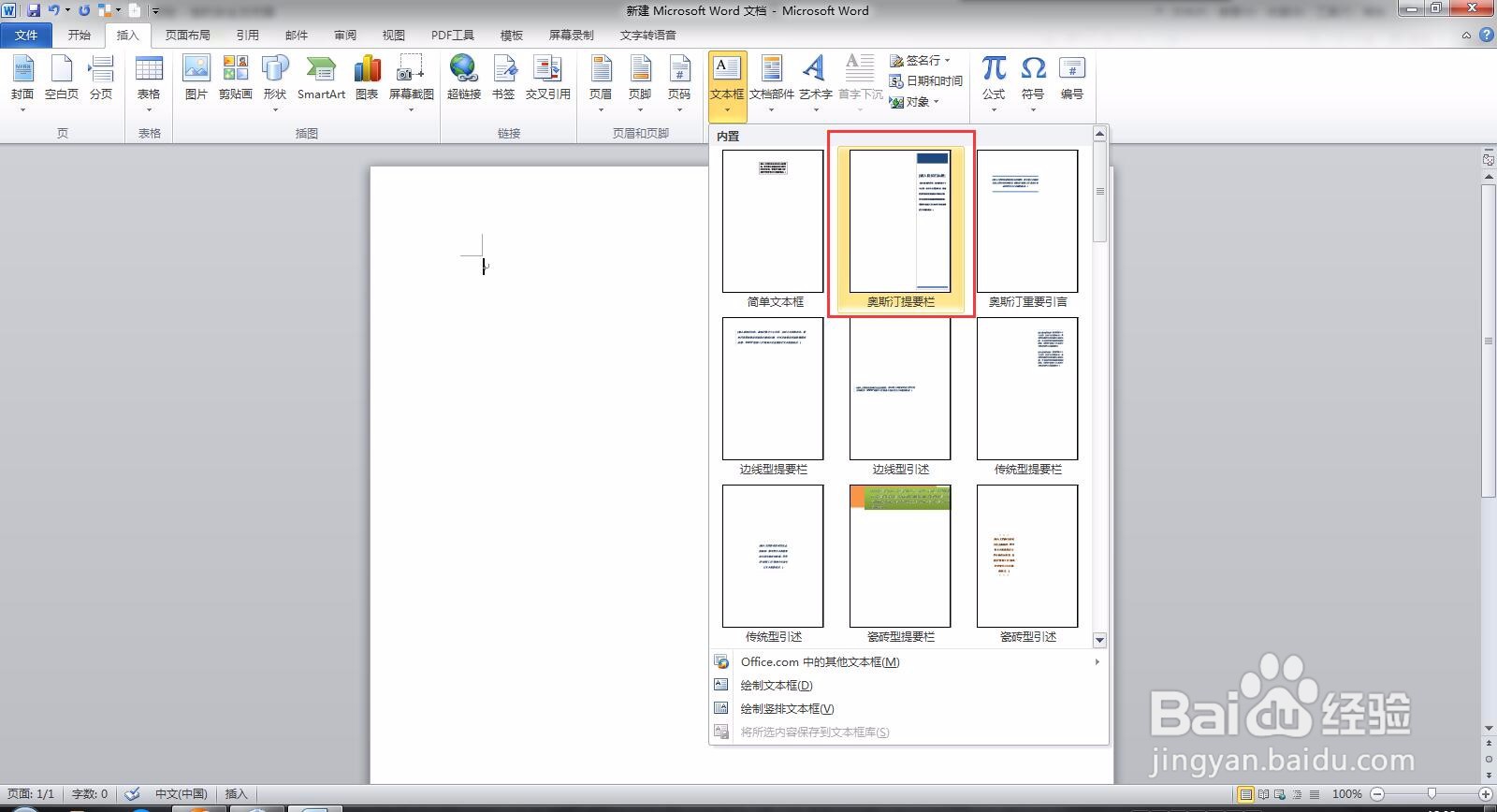Viewport: 1497px width, 812px height.
Task: Choose the 奥斯汀提要栏 text box style
Action: click(x=900, y=229)
